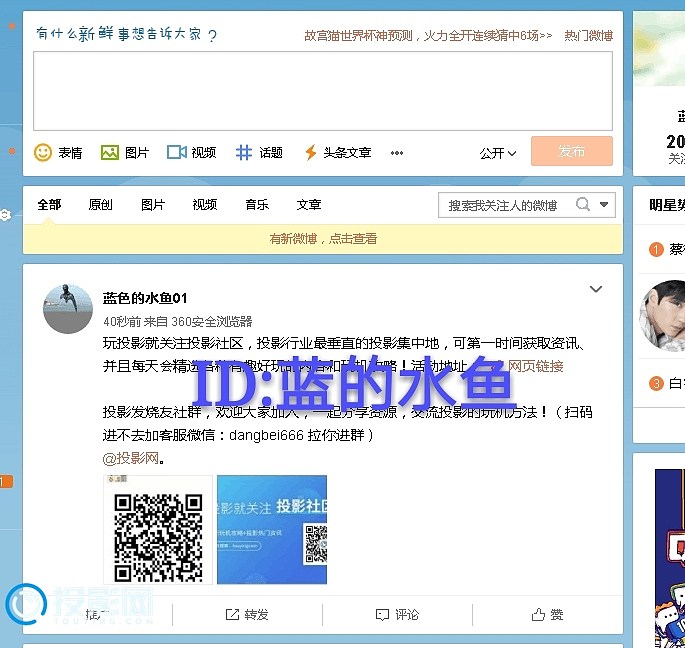The height and width of the screenshot is (648, 685).
Task: Open the emoji (表情) picker icon
Action: pos(43,152)
